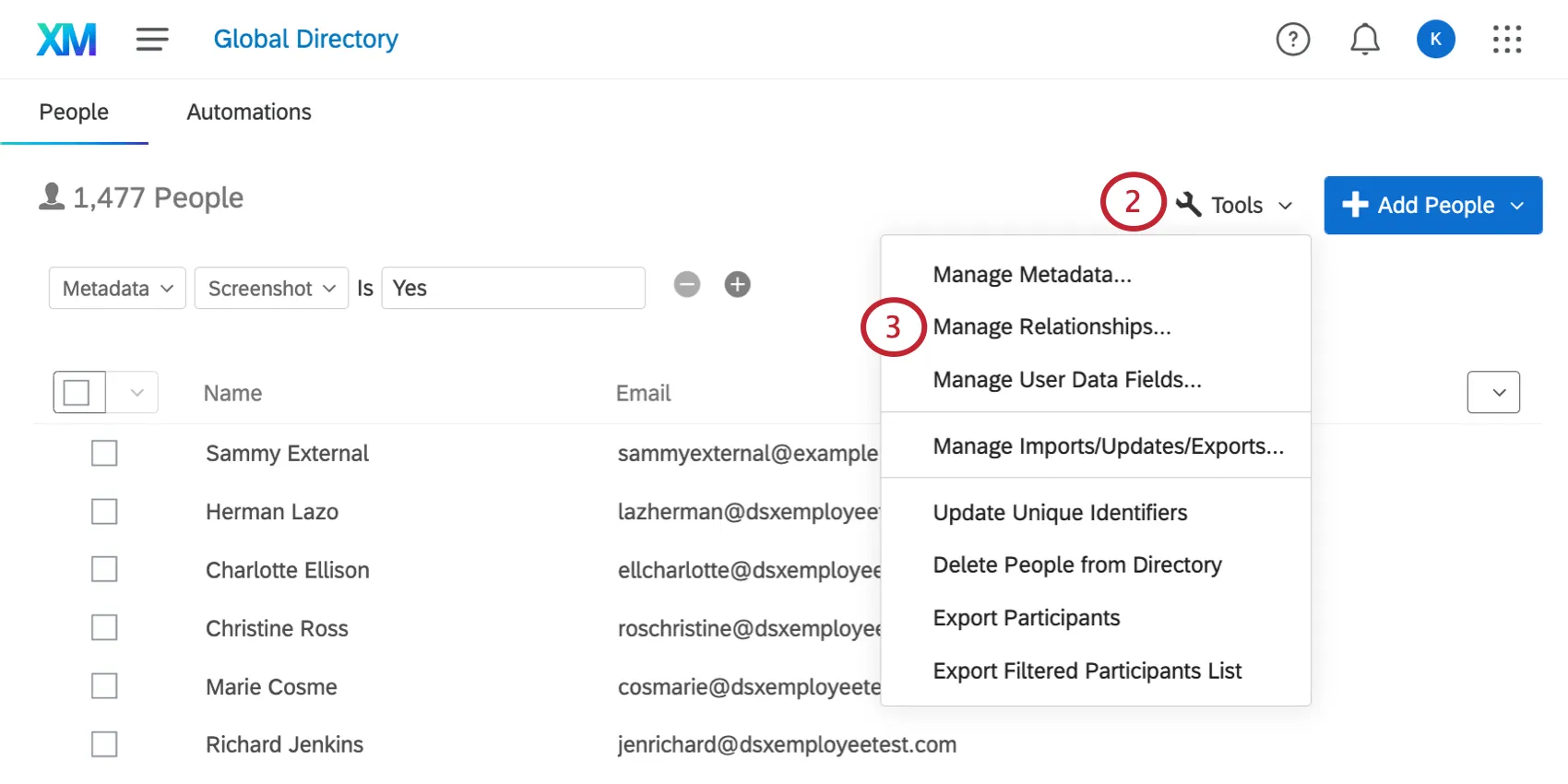Check the box next to Sammy External
Image resolution: width=1568 pixels, height=784 pixels.
click(104, 454)
